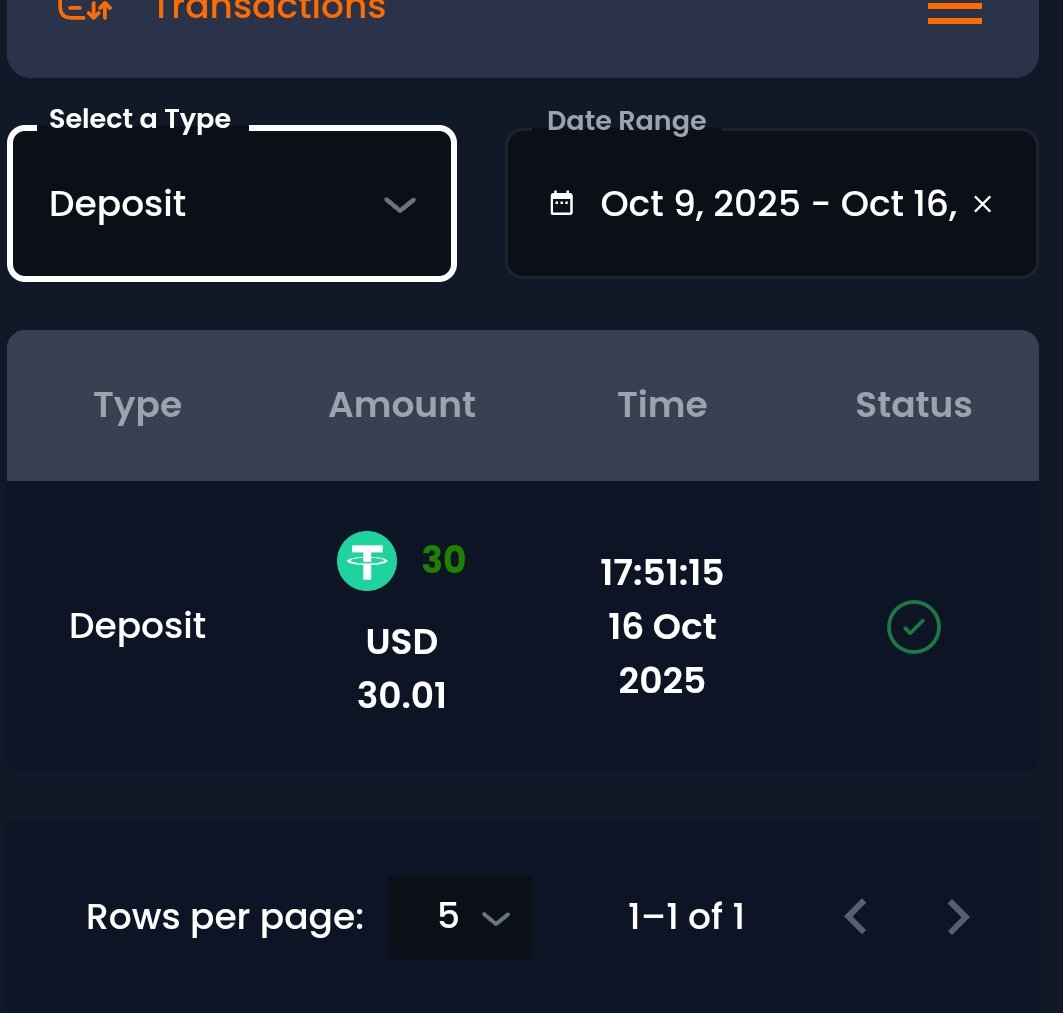Click the green 30 amount value
The width and height of the screenshot is (1063, 1013).
click(444, 560)
